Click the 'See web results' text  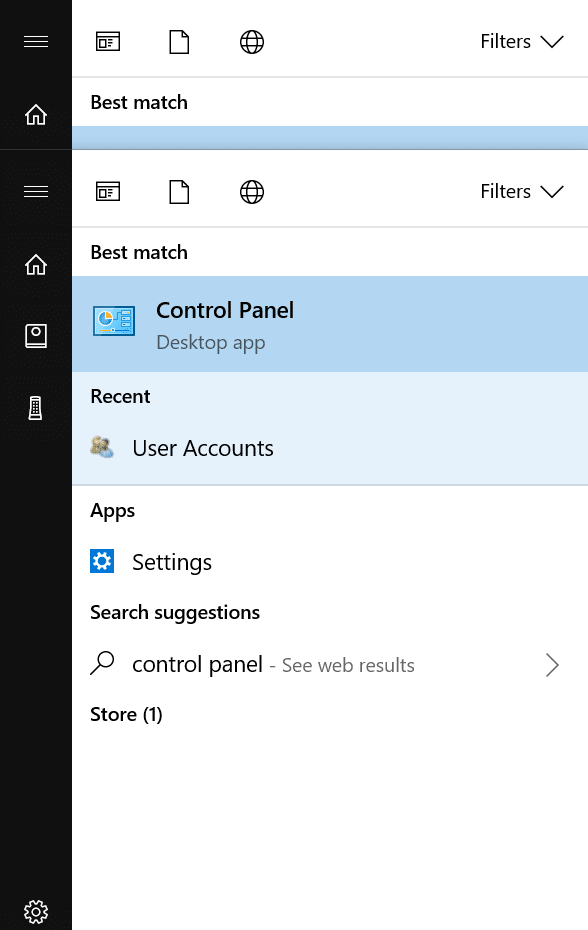coord(348,665)
